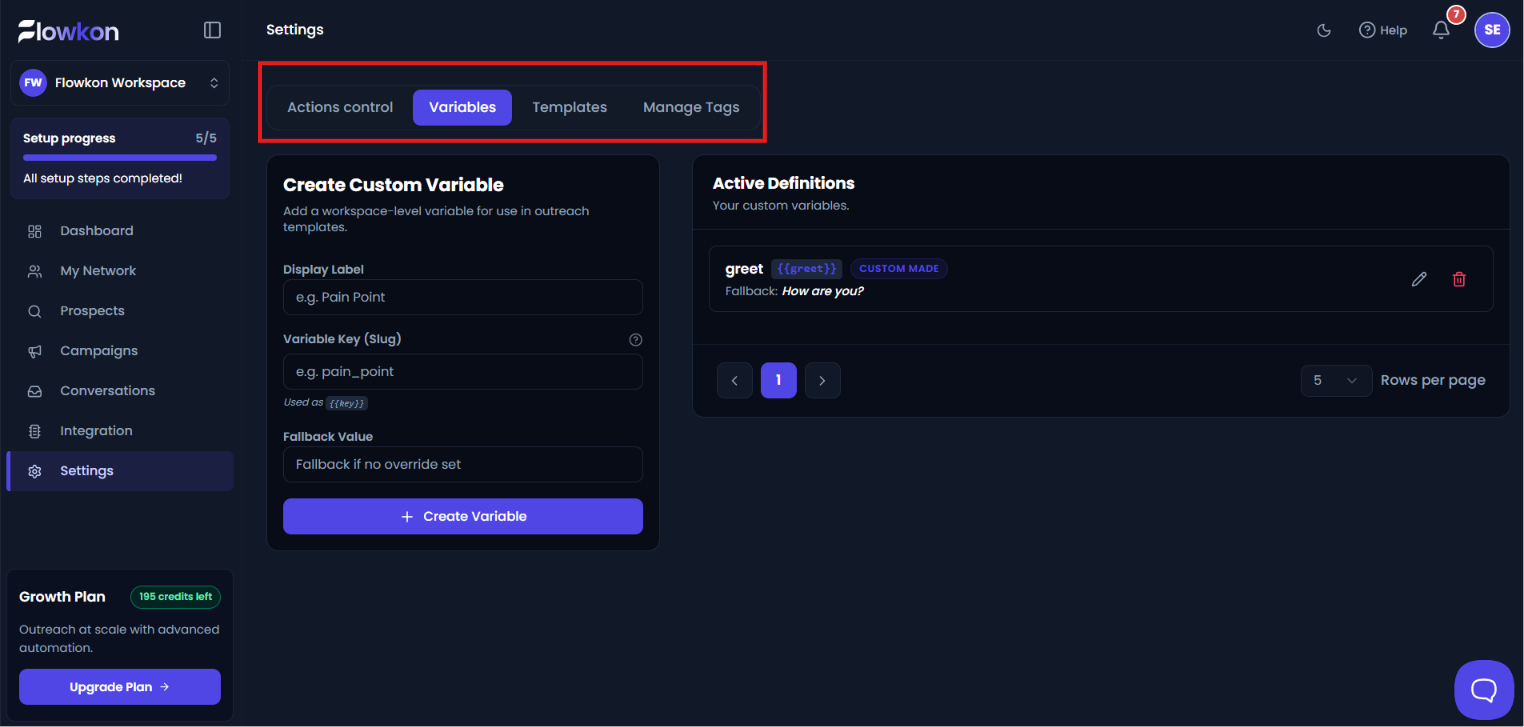Open notifications bell icon
The width and height of the screenshot is (1524, 727).
[x=1441, y=30]
